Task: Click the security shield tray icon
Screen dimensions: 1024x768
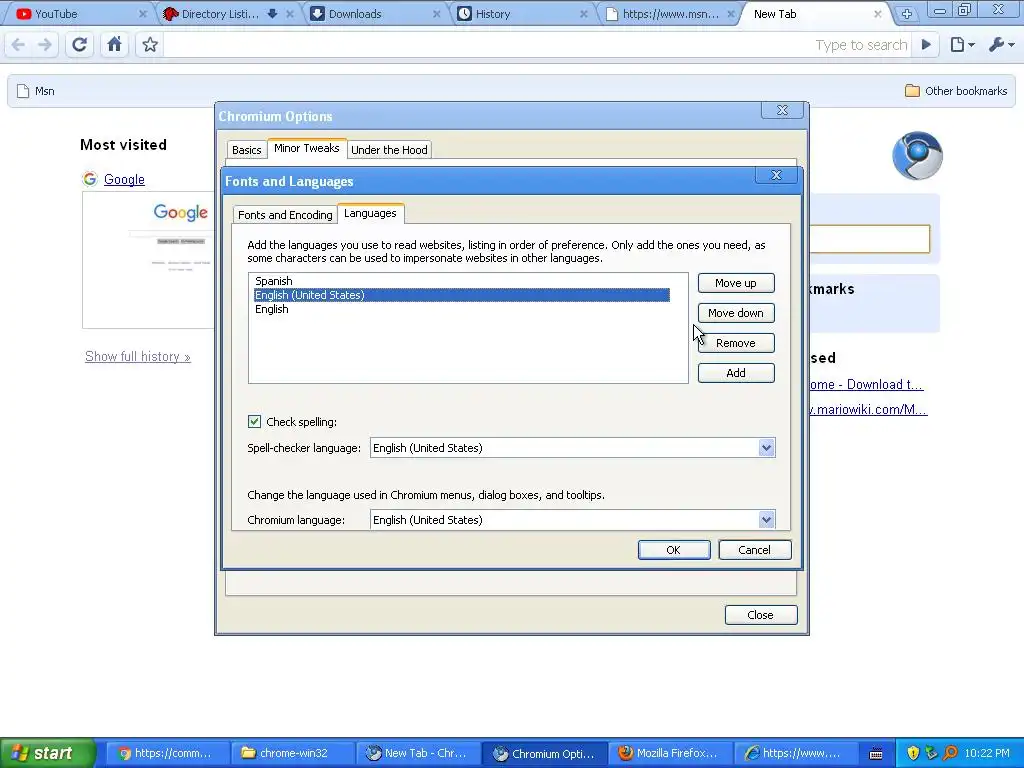Action: pos(913,753)
